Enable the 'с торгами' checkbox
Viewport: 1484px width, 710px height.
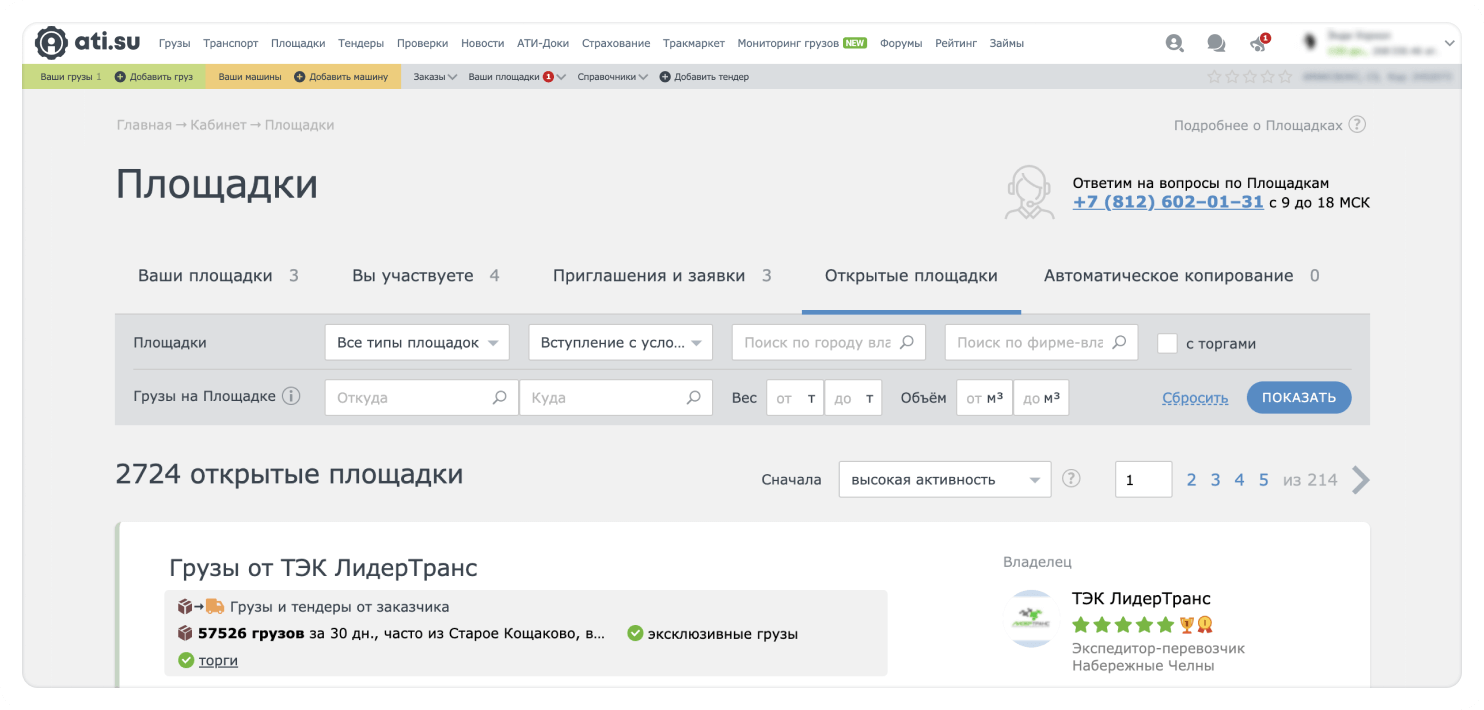1167,343
